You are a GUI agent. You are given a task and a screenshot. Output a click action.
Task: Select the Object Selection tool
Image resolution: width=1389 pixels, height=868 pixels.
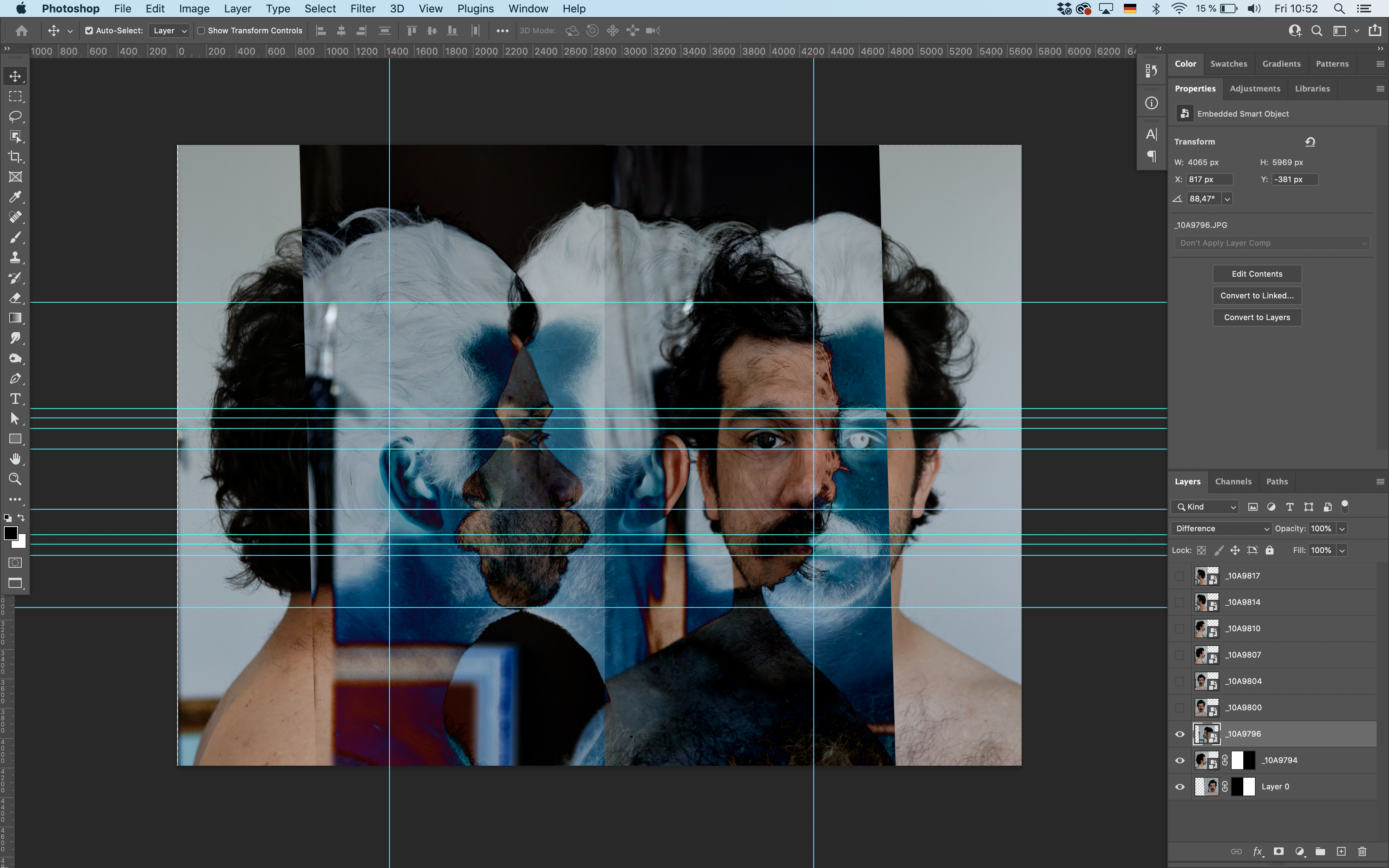point(16,137)
